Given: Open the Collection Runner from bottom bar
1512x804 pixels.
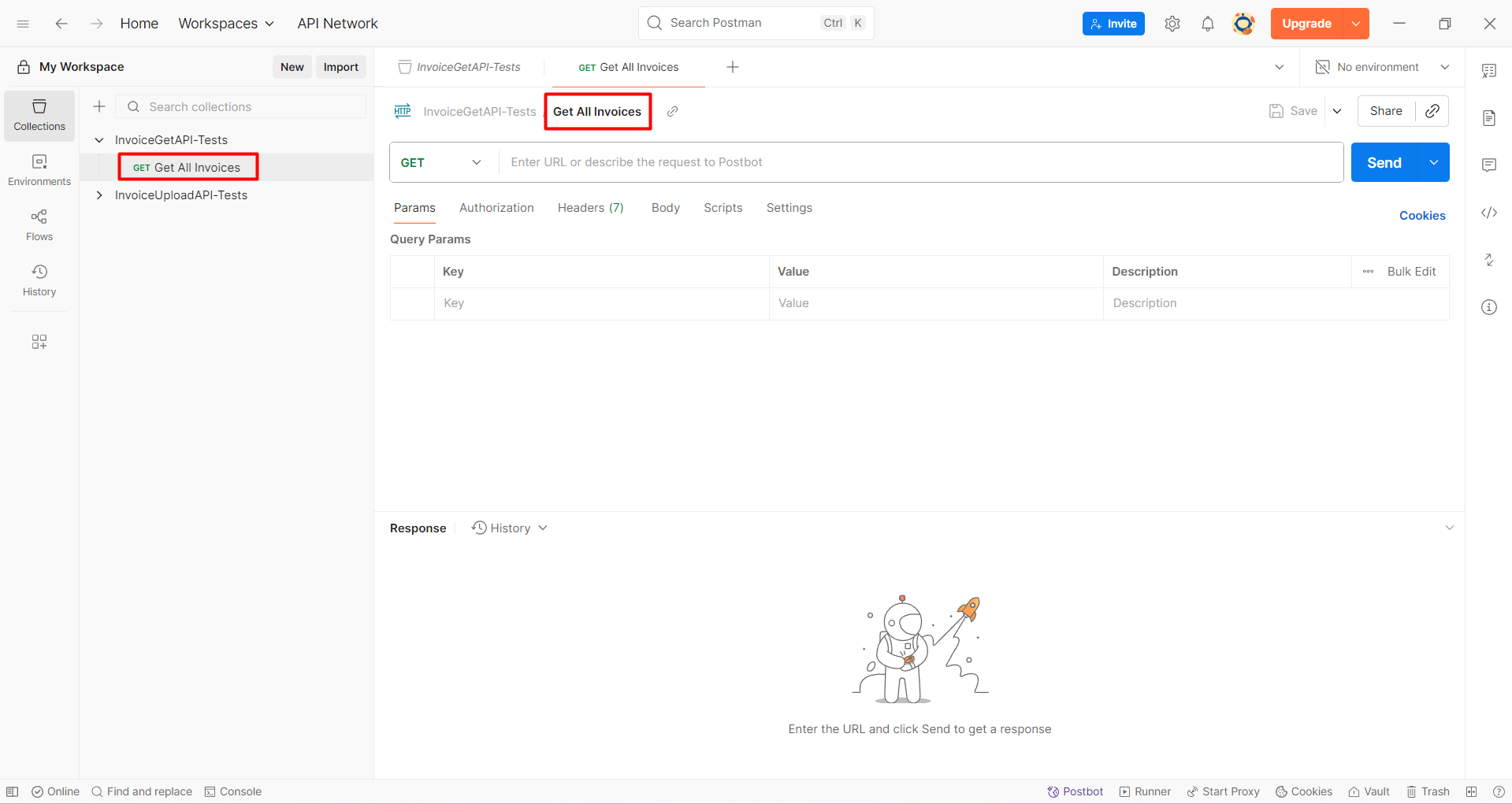Looking at the screenshot, I should 1144,791.
